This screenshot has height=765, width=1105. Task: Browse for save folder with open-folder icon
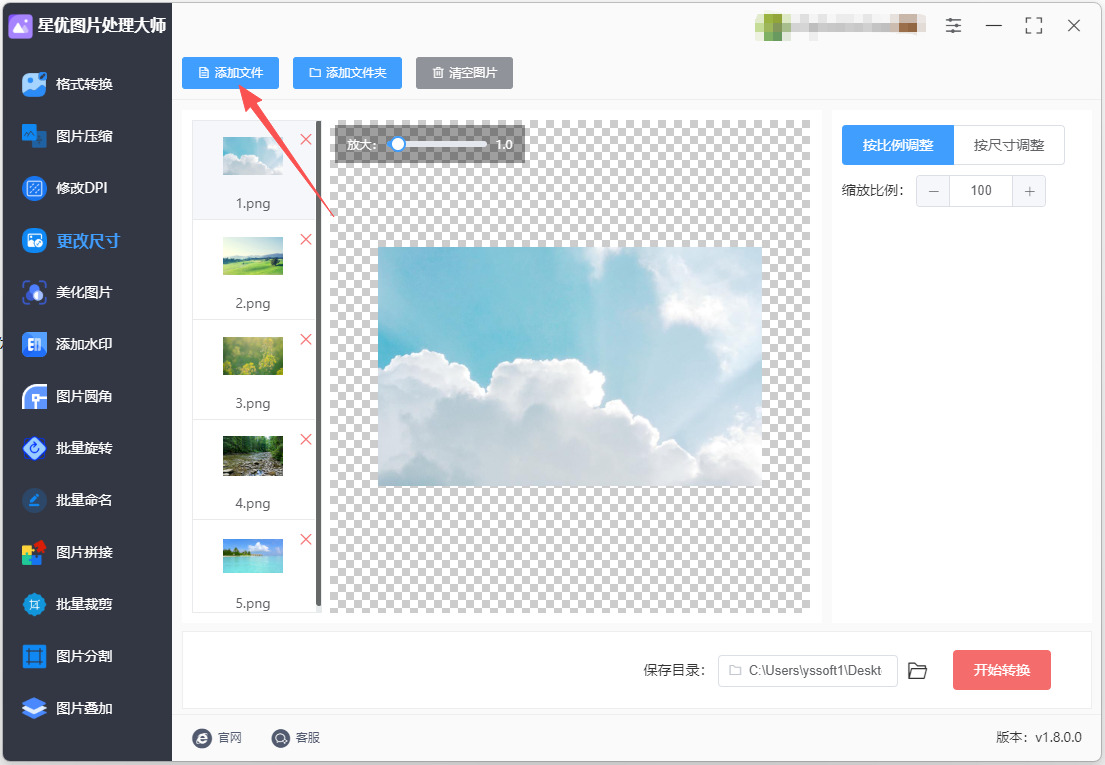pyautogui.click(x=917, y=671)
